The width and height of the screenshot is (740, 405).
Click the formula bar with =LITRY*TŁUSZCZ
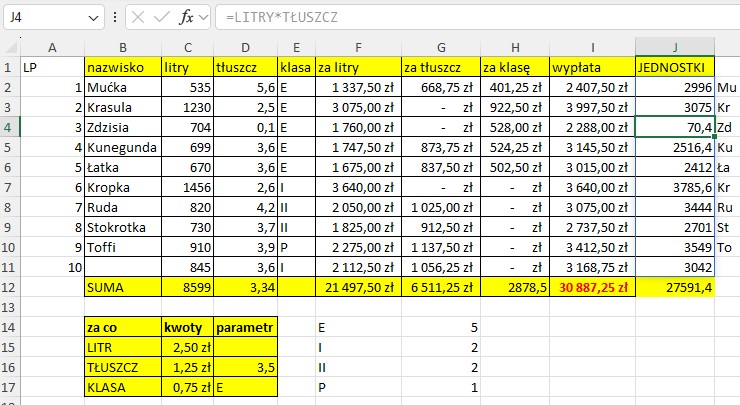470,18
